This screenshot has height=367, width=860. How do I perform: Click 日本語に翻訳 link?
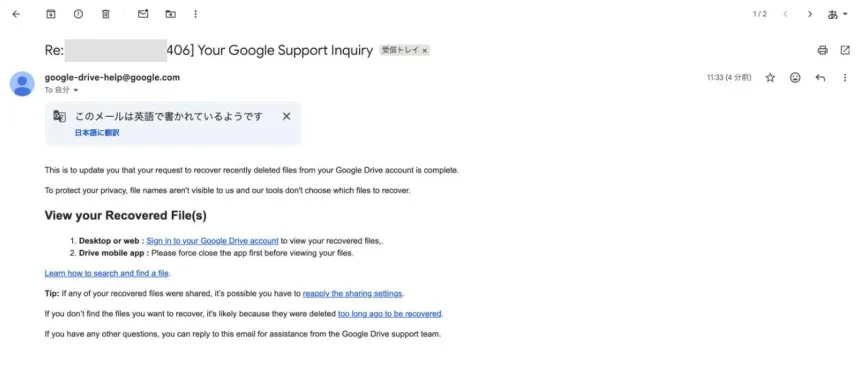[97, 133]
